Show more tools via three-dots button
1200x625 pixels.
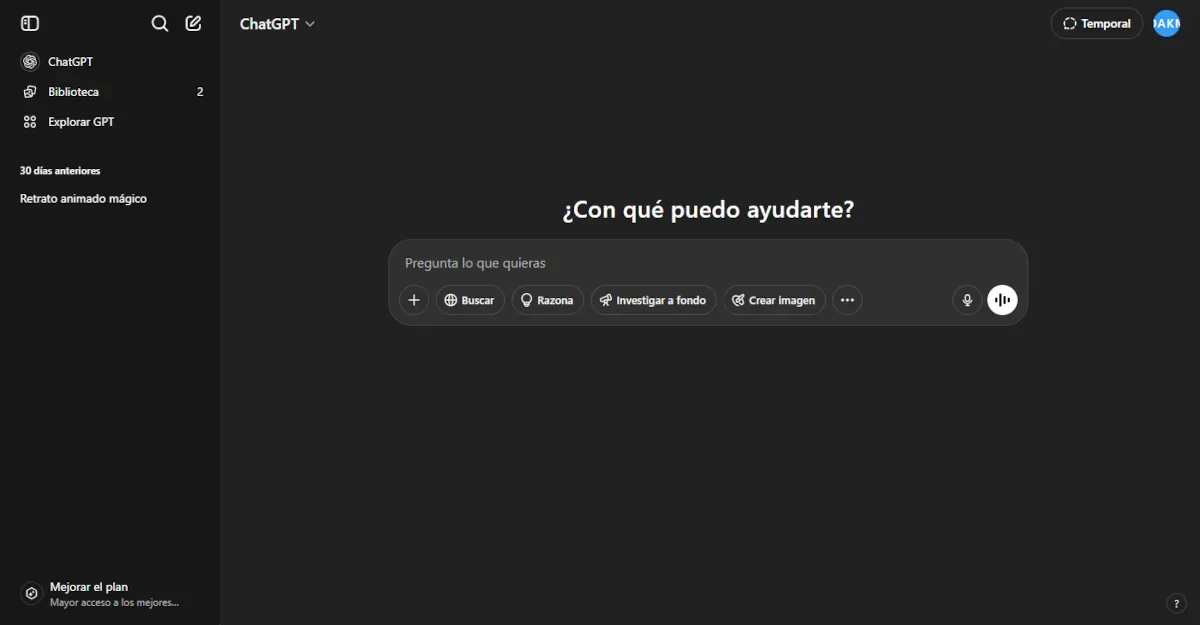(x=847, y=300)
